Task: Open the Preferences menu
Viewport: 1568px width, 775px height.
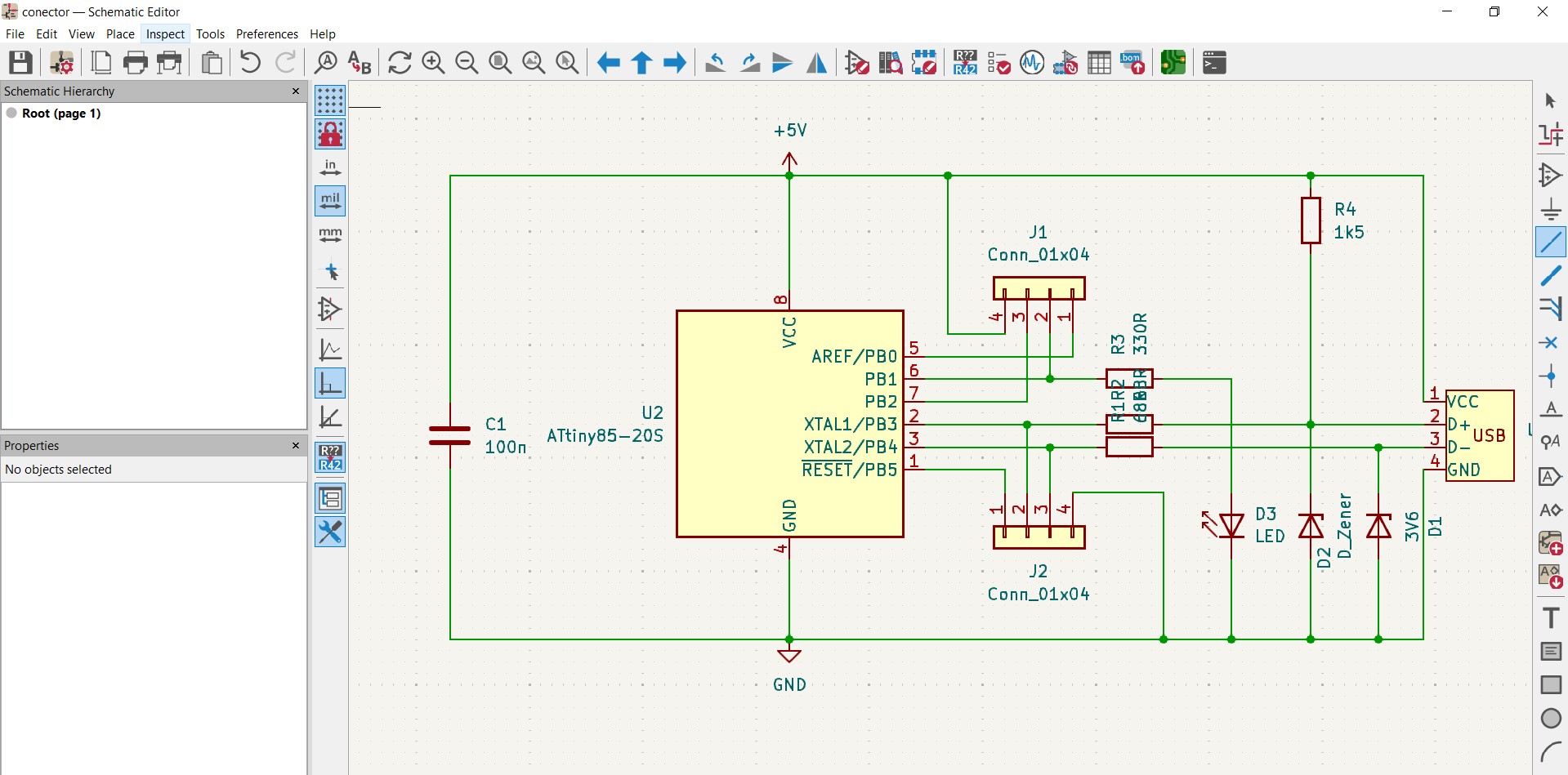Action: pyautogui.click(x=267, y=33)
